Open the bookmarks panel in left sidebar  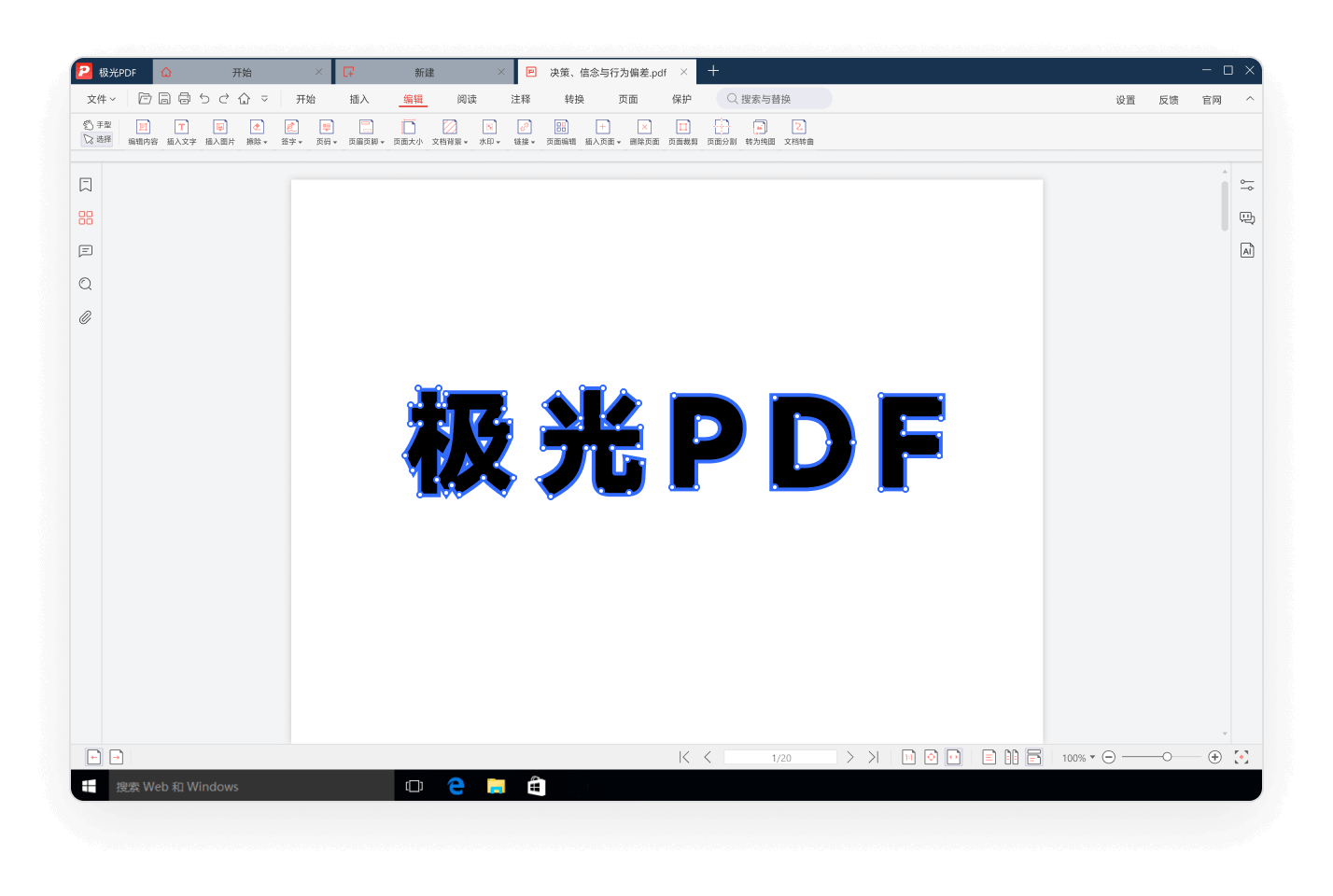(85, 184)
